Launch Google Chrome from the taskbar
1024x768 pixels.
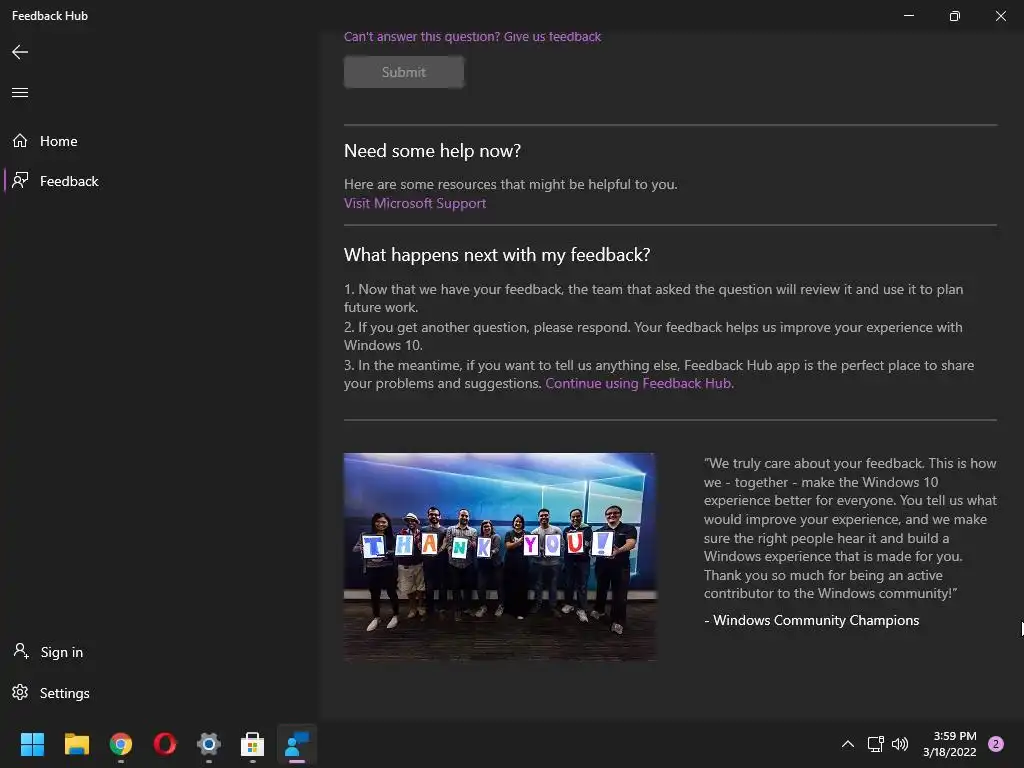121,744
